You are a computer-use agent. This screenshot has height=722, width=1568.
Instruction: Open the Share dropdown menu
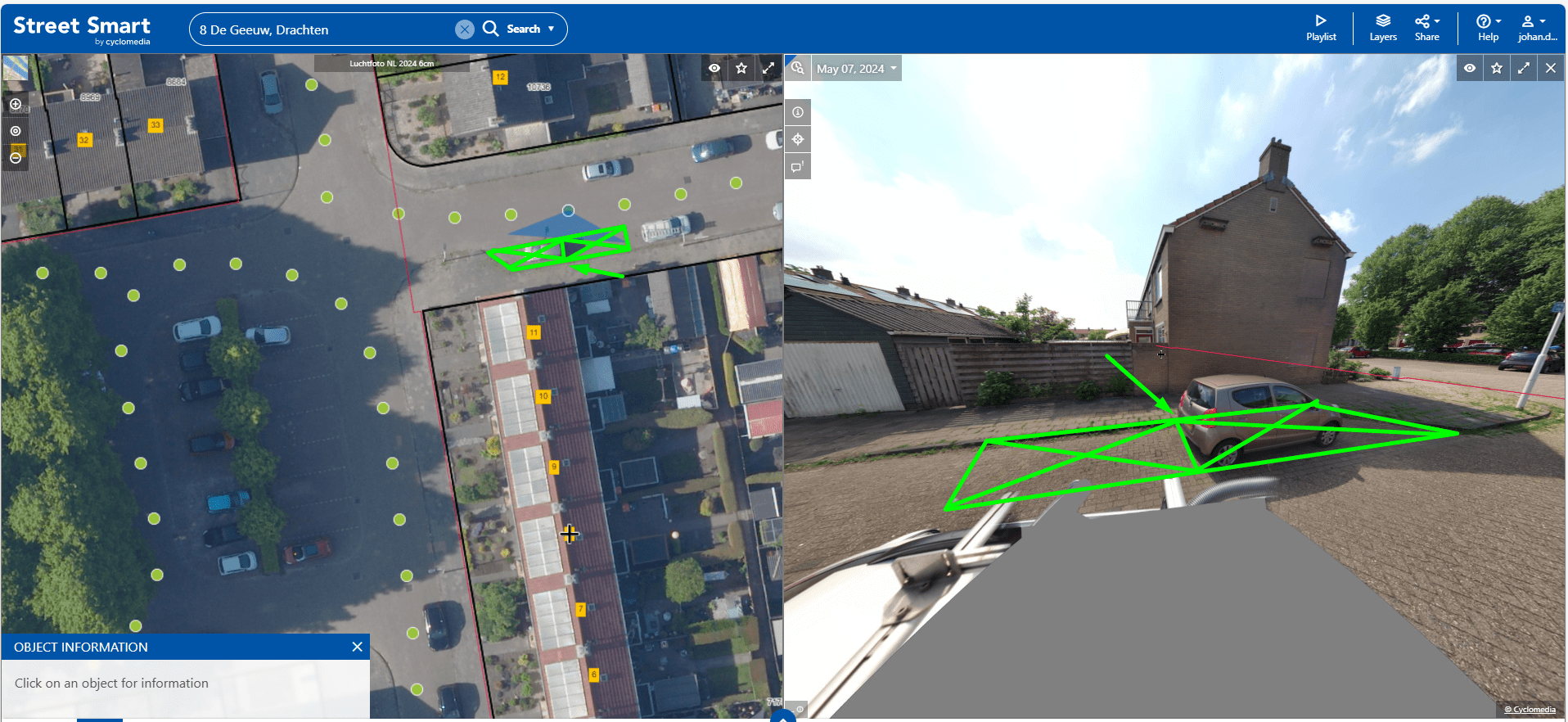pos(1426,28)
